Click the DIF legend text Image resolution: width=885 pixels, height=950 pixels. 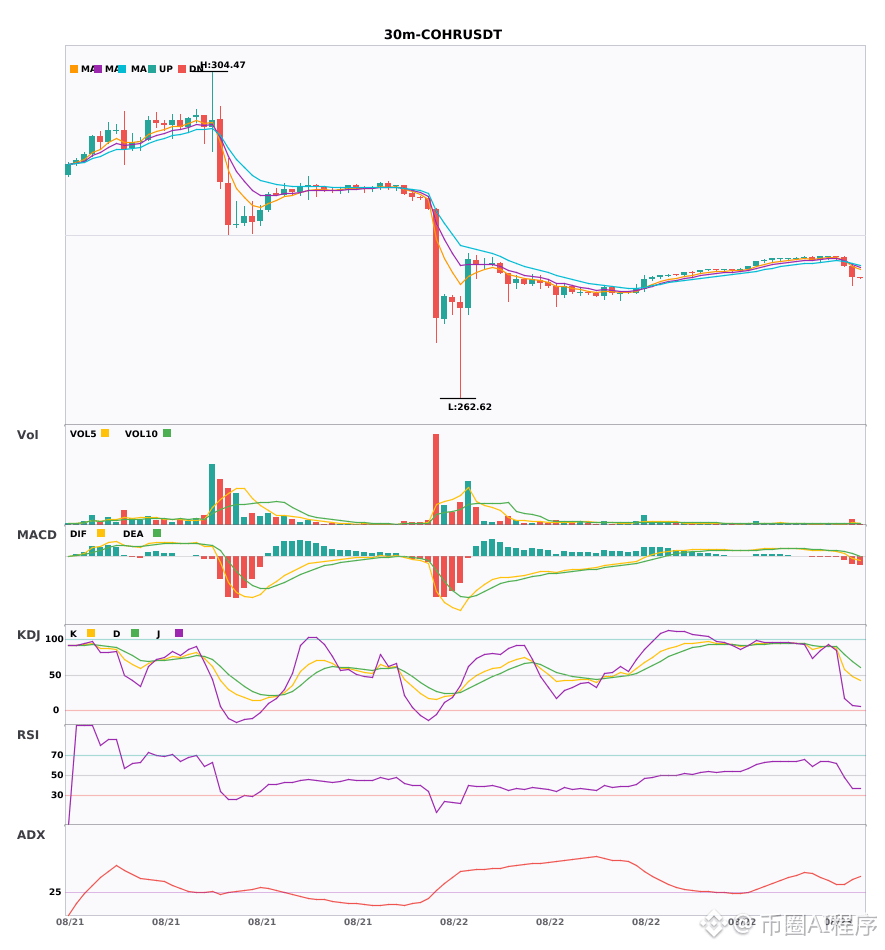pyautogui.click(x=78, y=534)
